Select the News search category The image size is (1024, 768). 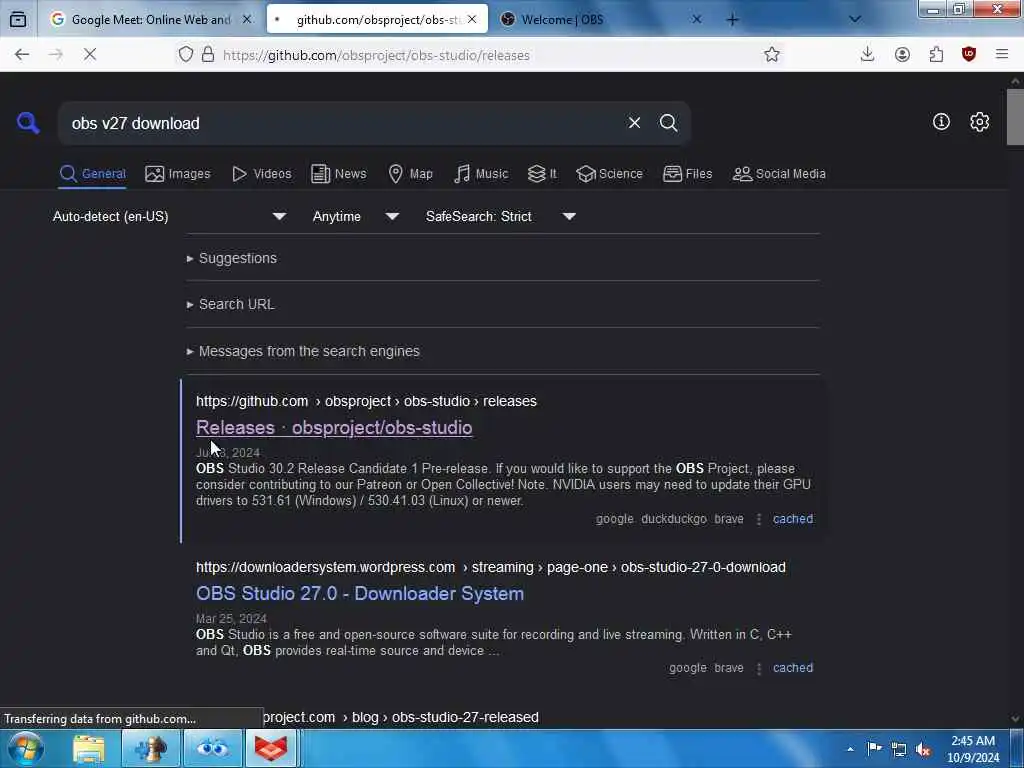click(x=338, y=174)
